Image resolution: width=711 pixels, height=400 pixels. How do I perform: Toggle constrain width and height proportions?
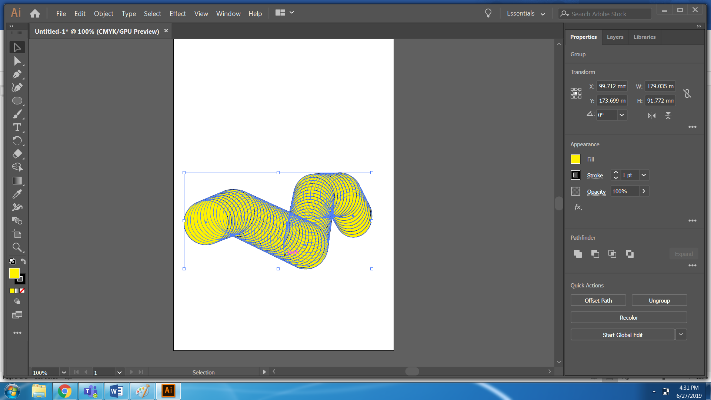pyautogui.click(x=687, y=93)
